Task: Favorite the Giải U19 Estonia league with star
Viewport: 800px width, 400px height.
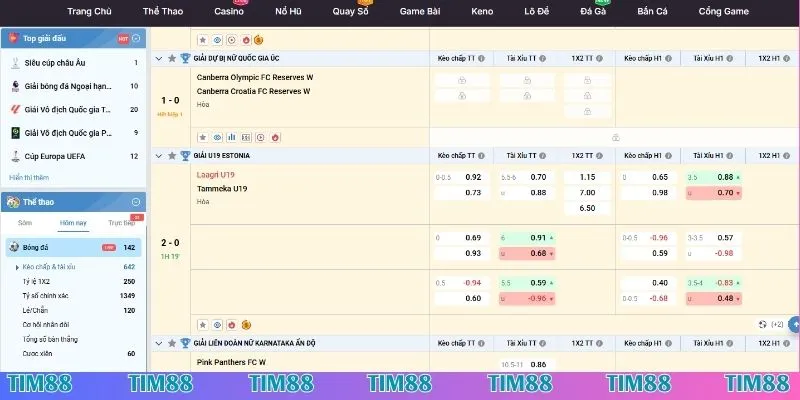Action: click(x=172, y=156)
